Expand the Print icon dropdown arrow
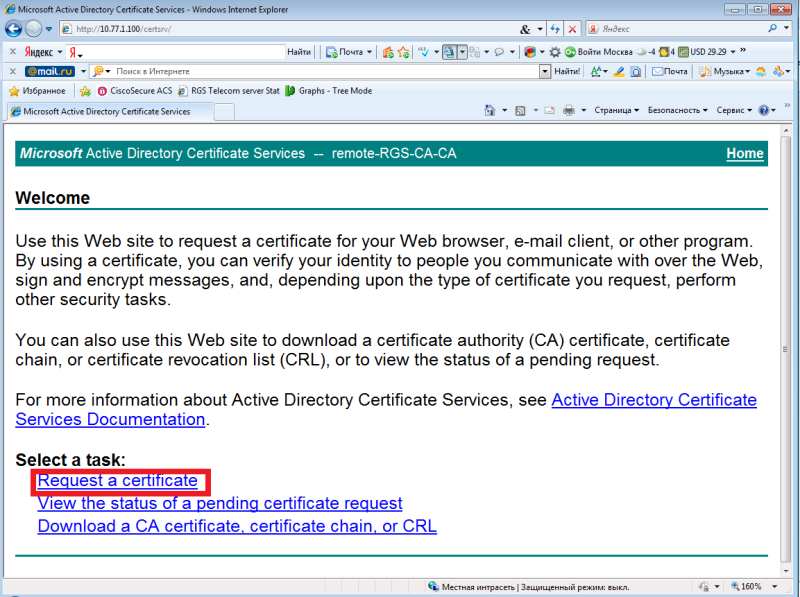This screenshot has width=800, height=597. click(583, 110)
